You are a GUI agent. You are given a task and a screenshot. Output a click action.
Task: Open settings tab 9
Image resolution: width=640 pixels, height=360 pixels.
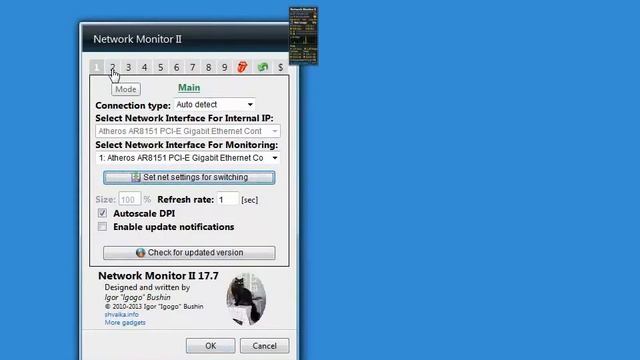tap(224, 67)
